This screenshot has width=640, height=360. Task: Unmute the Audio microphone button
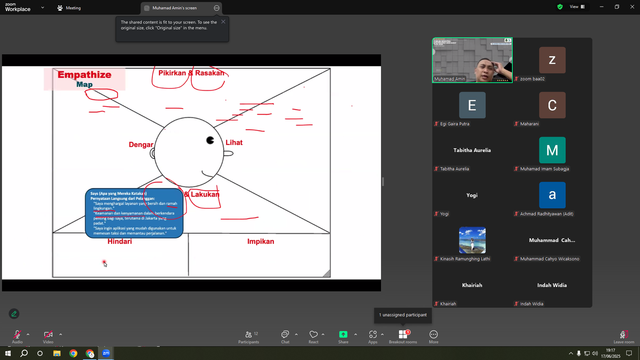pyautogui.click(x=17, y=336)
